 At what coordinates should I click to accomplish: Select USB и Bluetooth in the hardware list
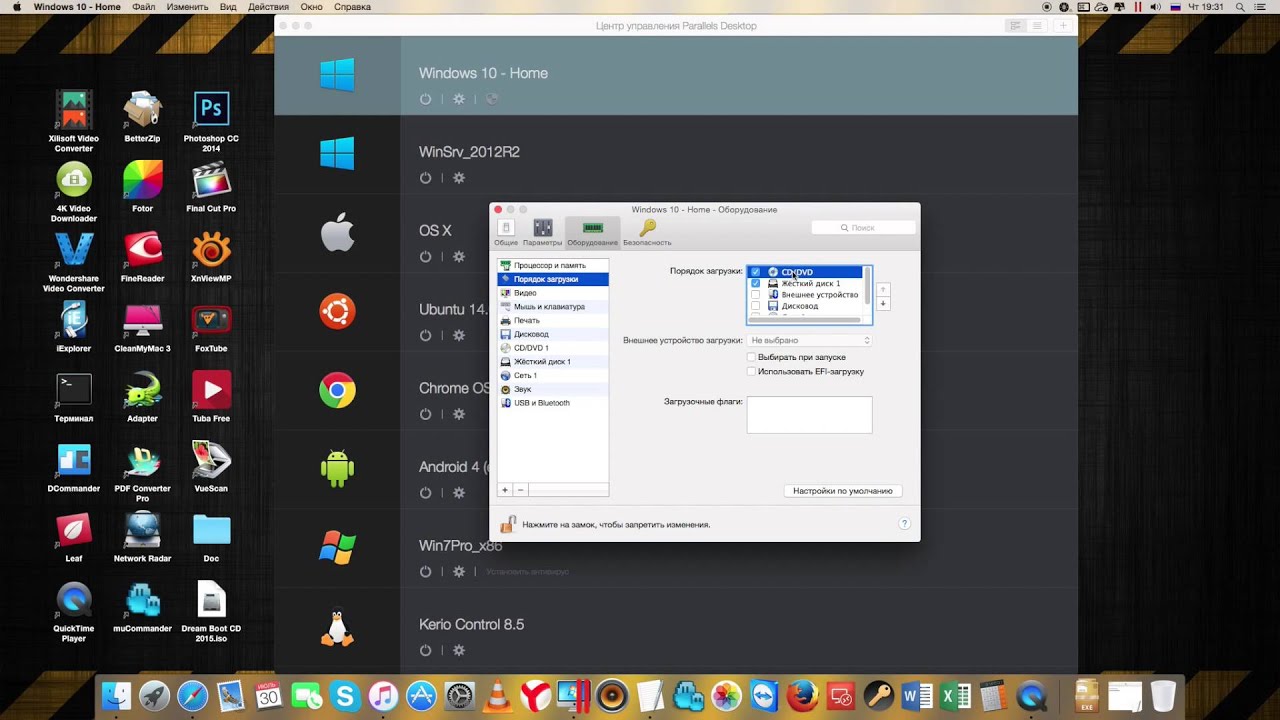pyautogui.click(x=553, y=403)
